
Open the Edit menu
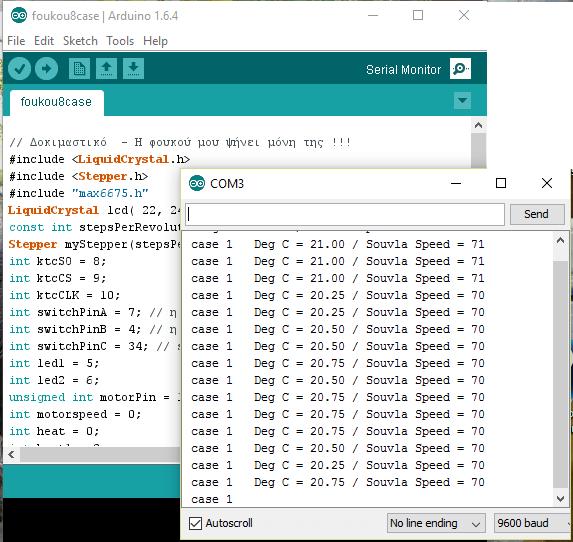[x=44, y=41]
